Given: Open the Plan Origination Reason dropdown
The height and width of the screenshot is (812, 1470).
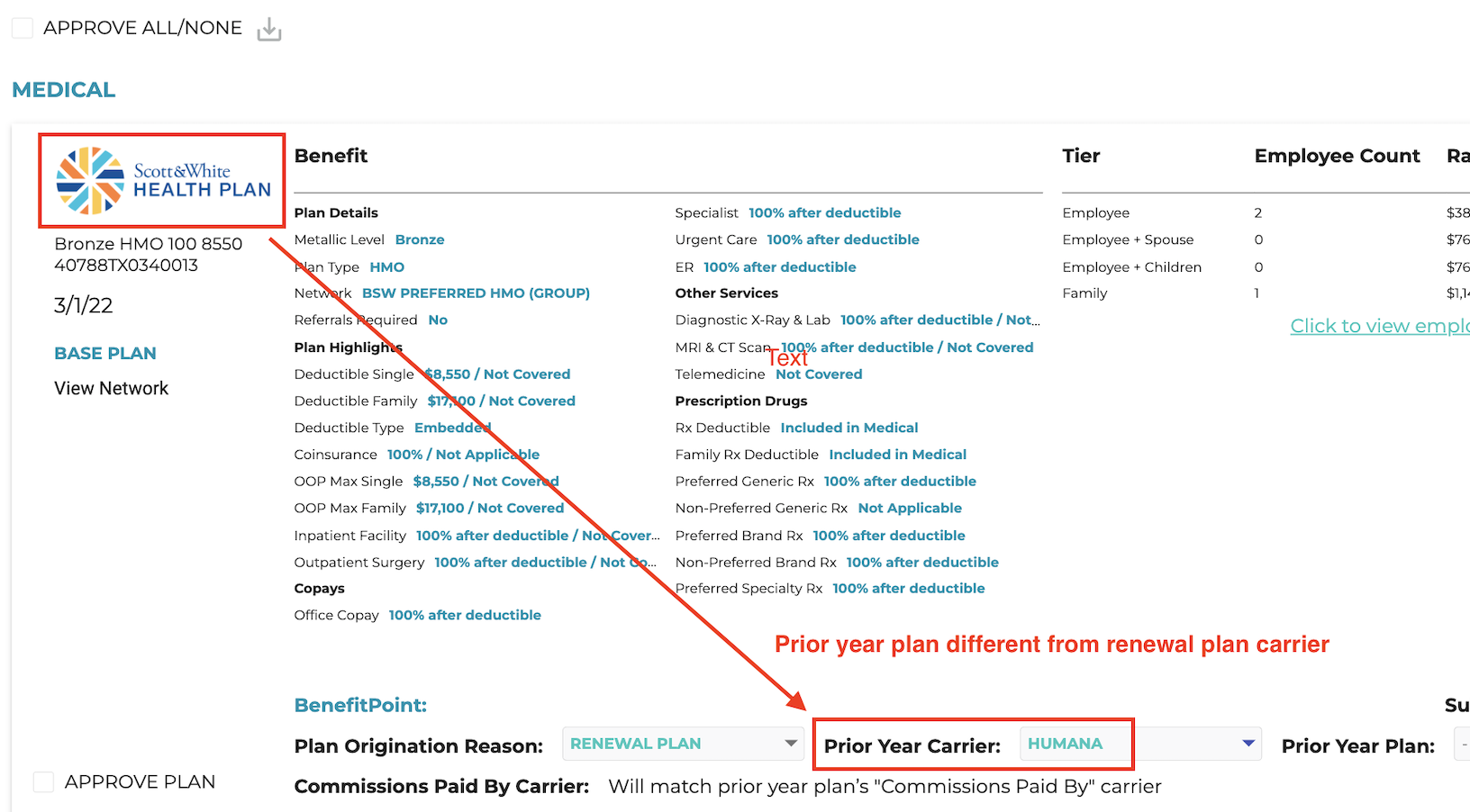Looking at the screenshot, I should (682, 744).
